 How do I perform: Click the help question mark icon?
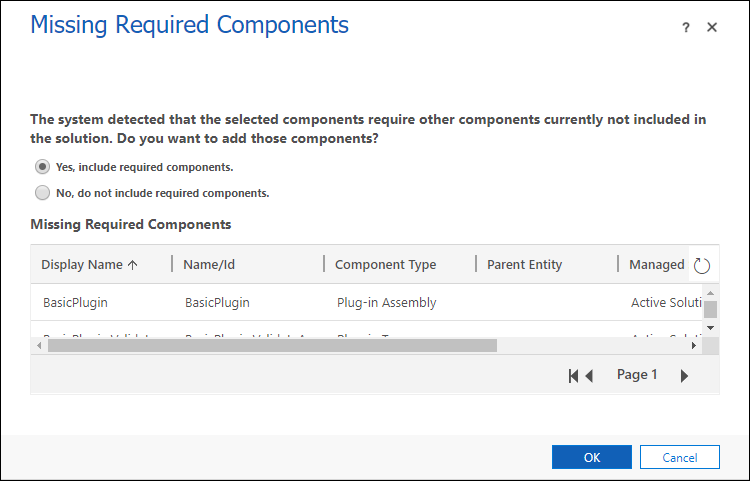coord(686,28)
